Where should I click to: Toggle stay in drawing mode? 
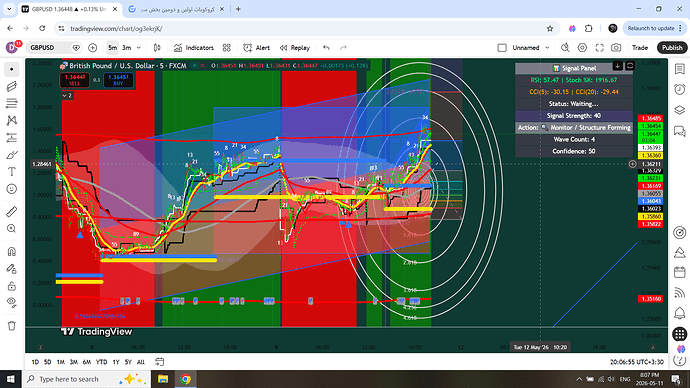tap(12, 269)
